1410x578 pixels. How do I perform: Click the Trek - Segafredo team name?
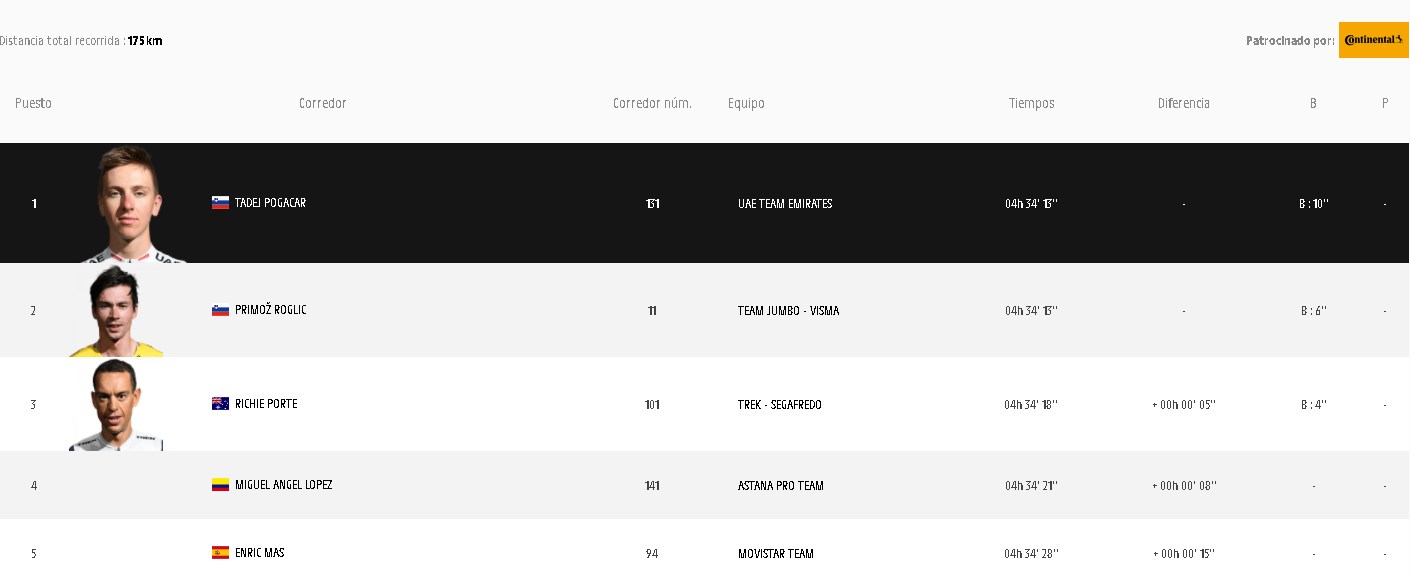[x=779, y=405]
